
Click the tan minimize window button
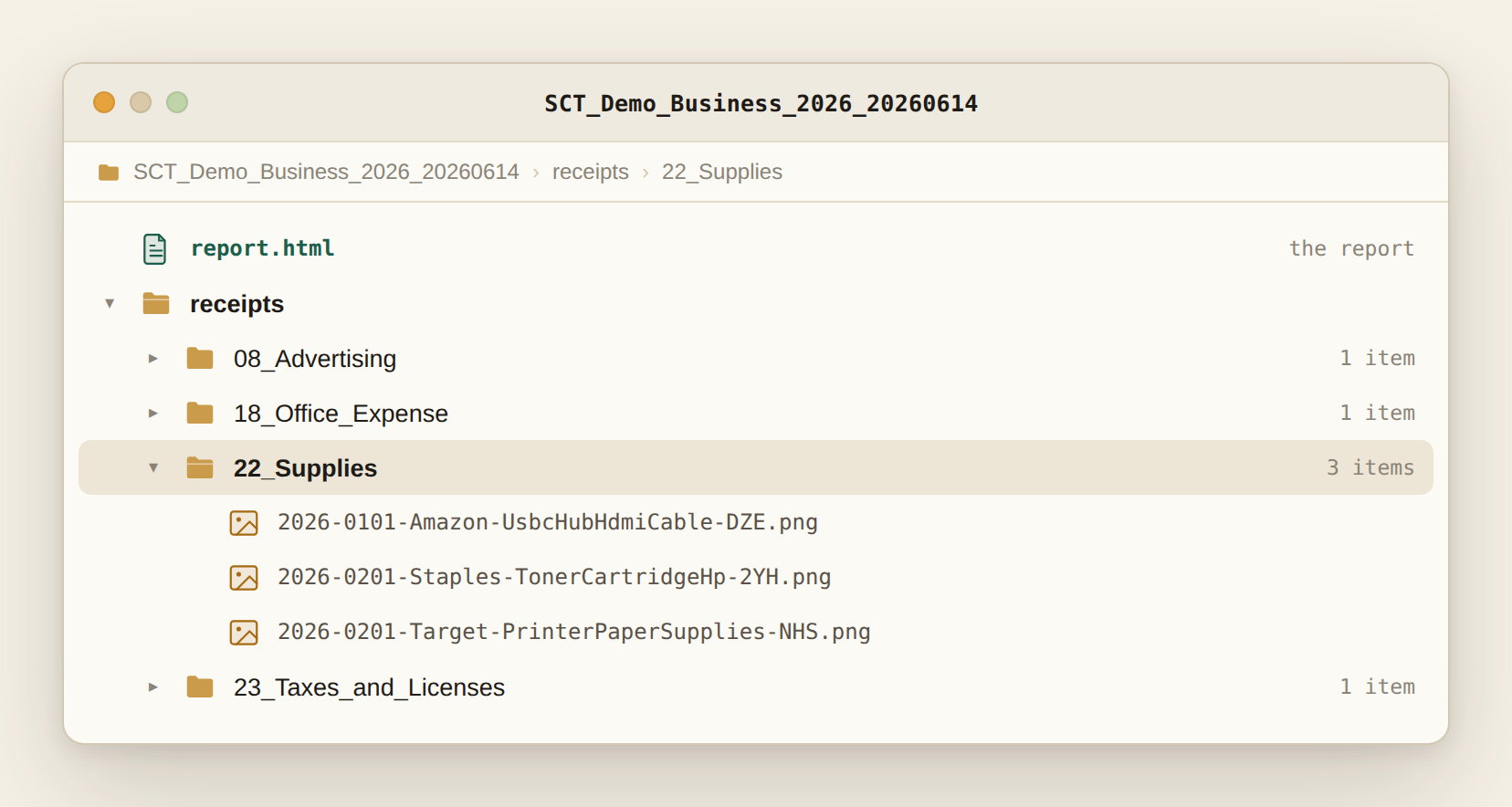pos(141,102)
